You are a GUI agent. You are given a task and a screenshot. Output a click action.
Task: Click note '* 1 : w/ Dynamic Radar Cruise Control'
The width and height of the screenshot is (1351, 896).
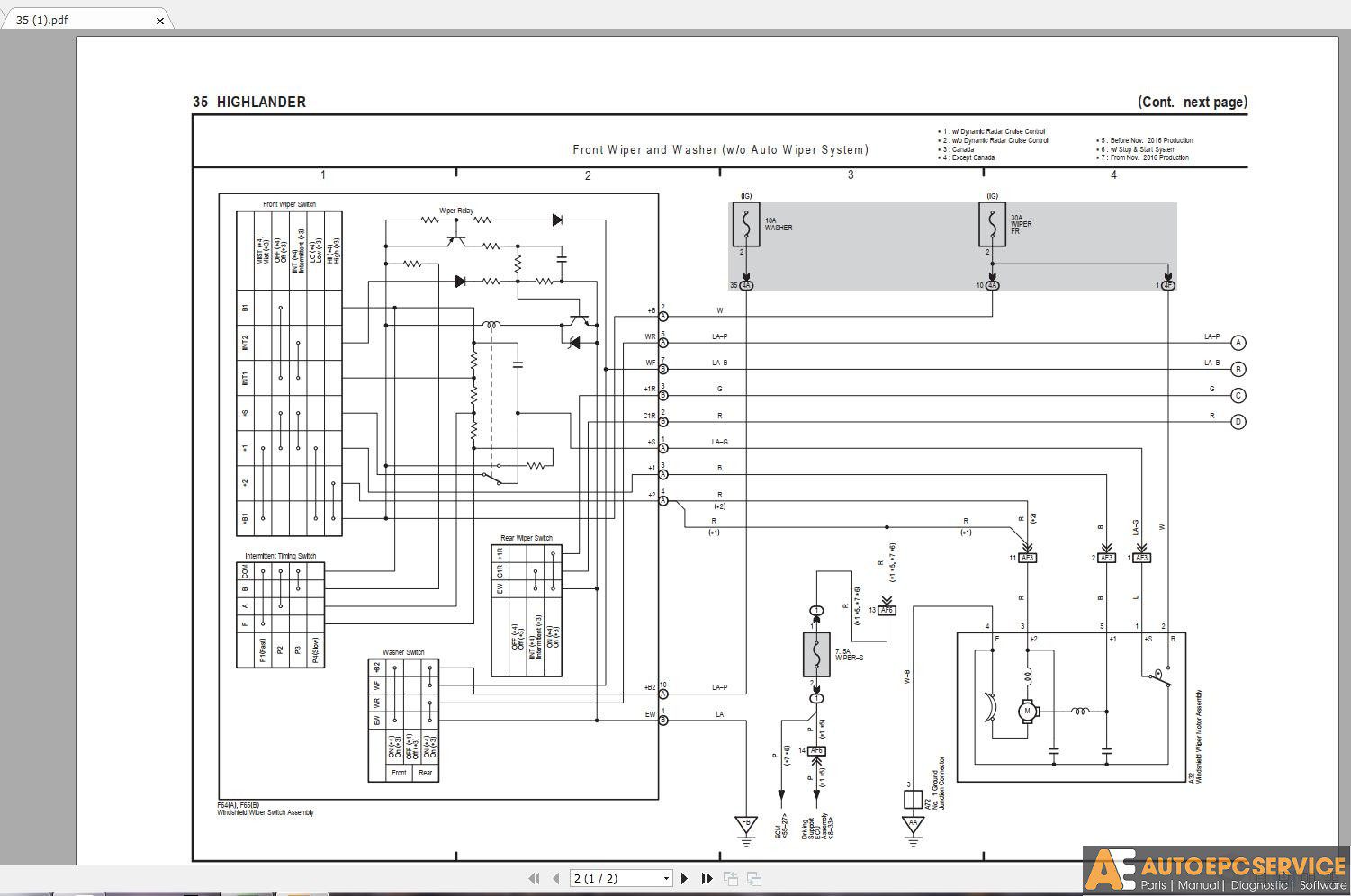(x=991, y=131)
